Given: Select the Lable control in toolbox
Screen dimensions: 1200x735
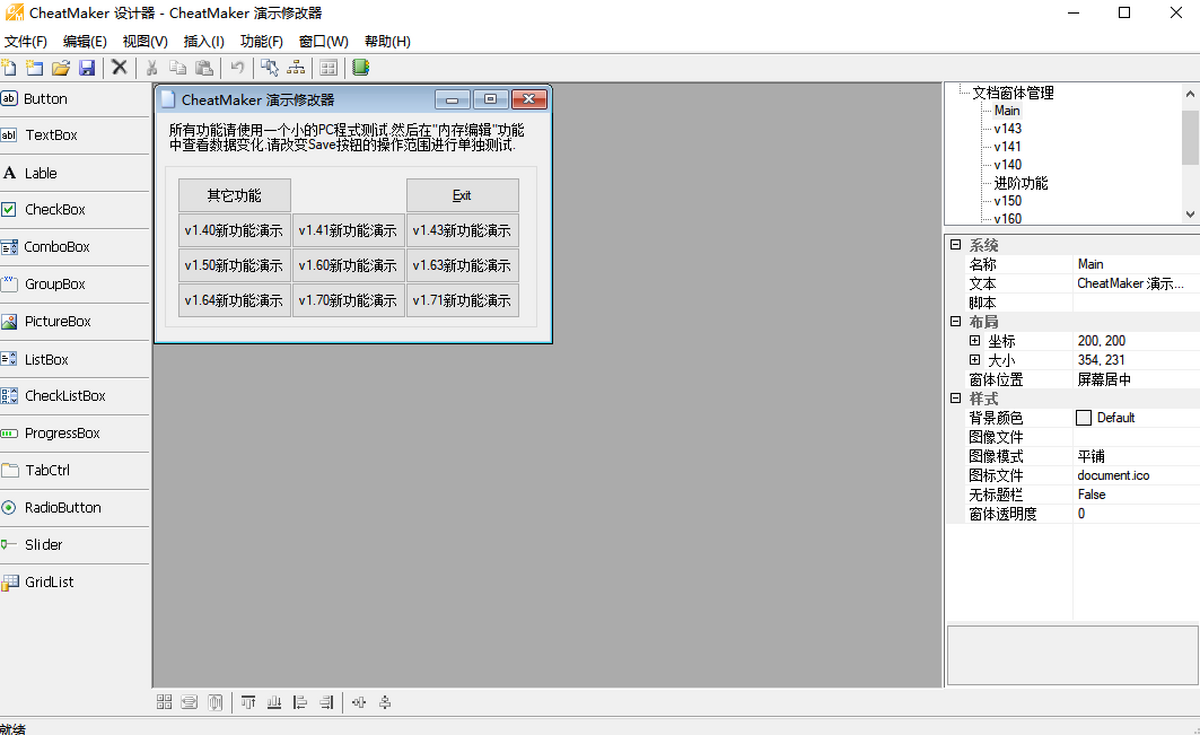Looking at the screenshot, I should 74,173.
